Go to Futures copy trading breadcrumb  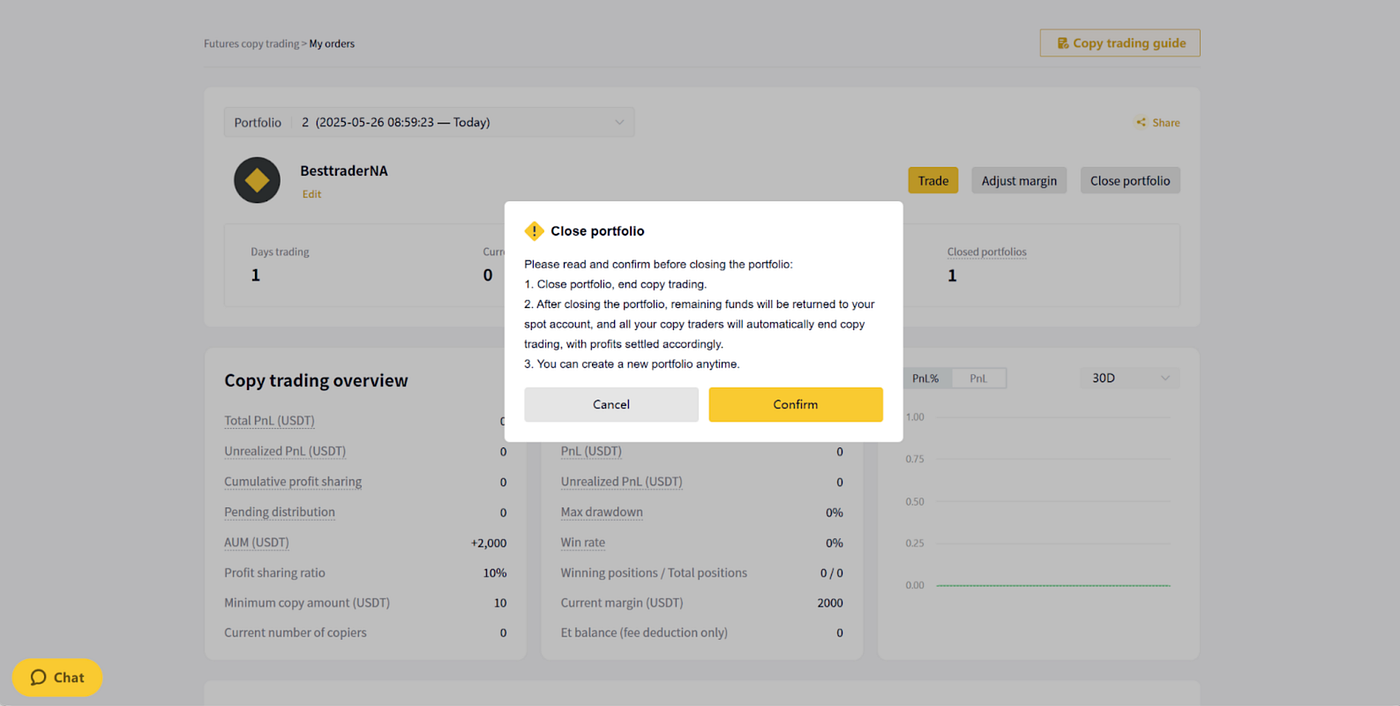coord(251,44)
